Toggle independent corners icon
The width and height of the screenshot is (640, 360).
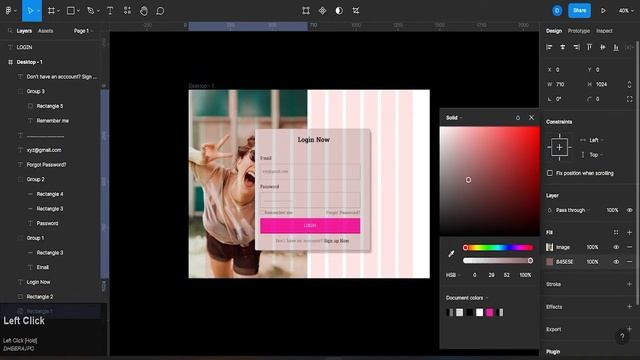click(x=629, y=99)
